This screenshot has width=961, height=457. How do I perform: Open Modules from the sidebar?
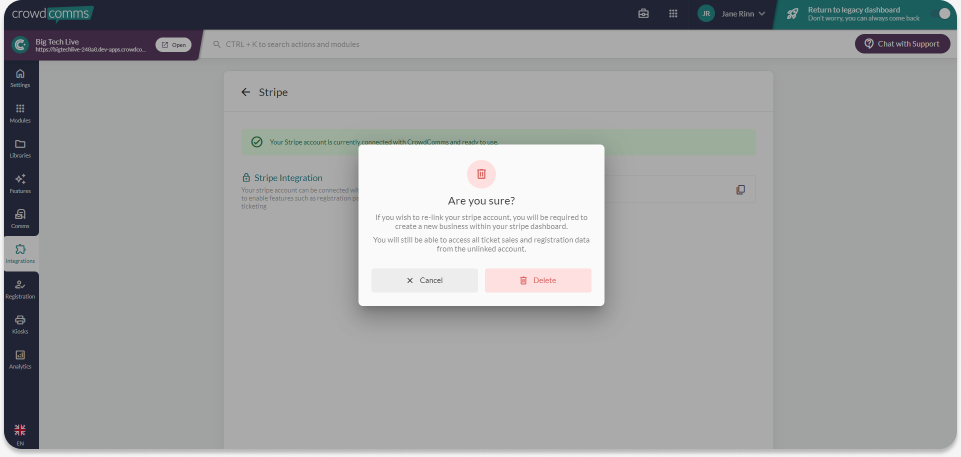(x=20, y=113)
